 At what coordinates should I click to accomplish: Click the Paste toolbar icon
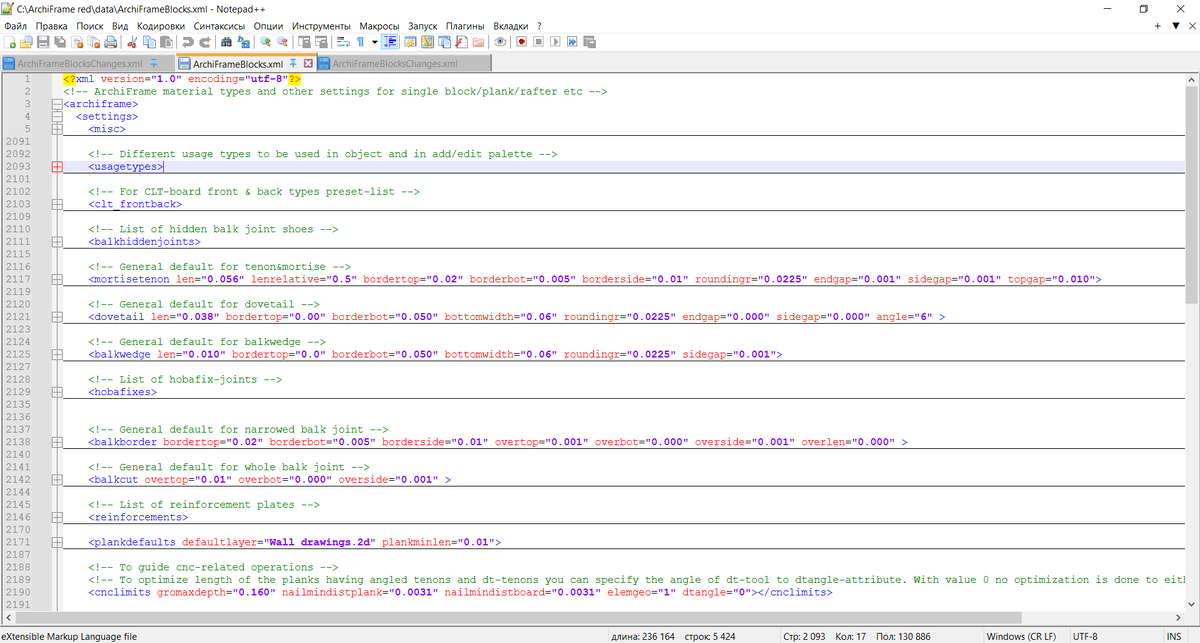[x=167, y=42]
